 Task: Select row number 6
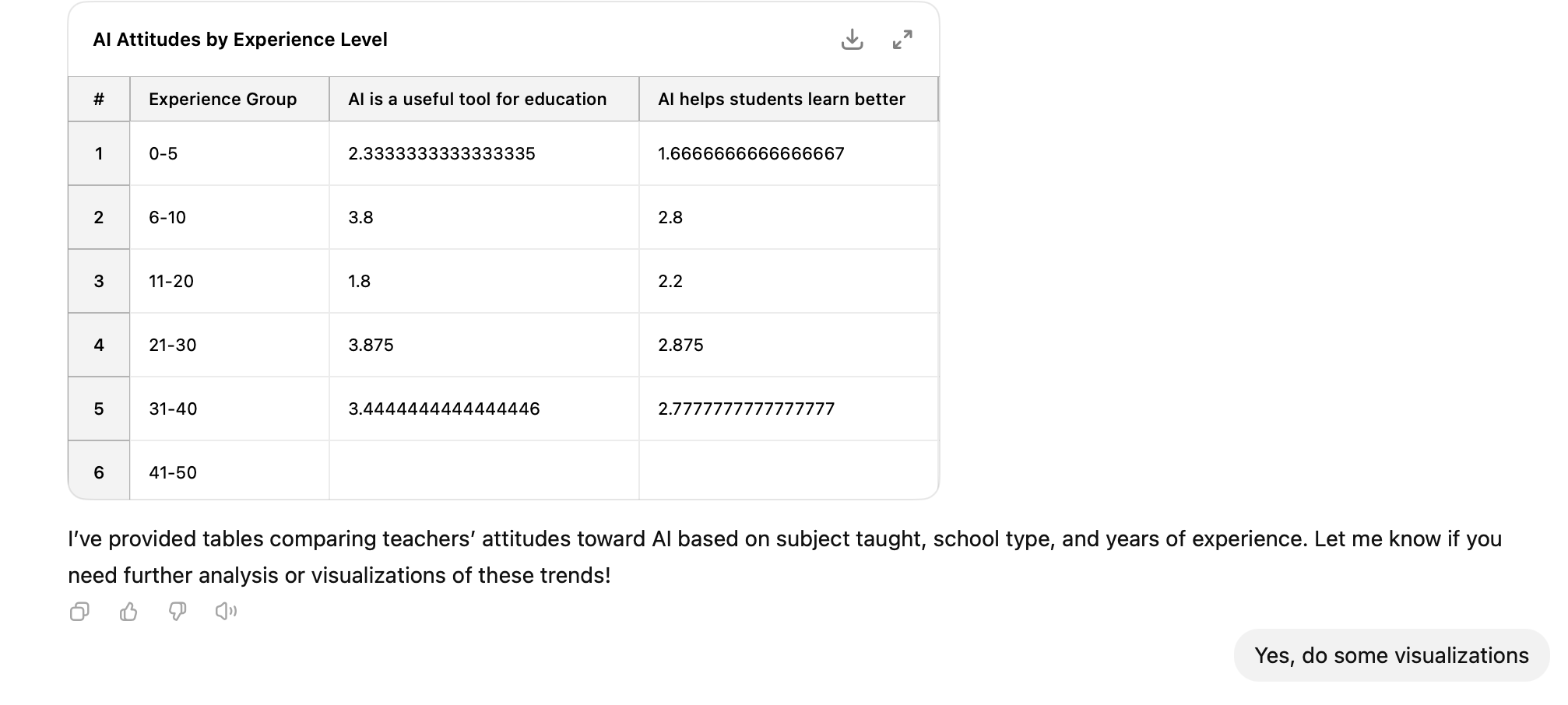pyautogui.click(x=99, y=471)
